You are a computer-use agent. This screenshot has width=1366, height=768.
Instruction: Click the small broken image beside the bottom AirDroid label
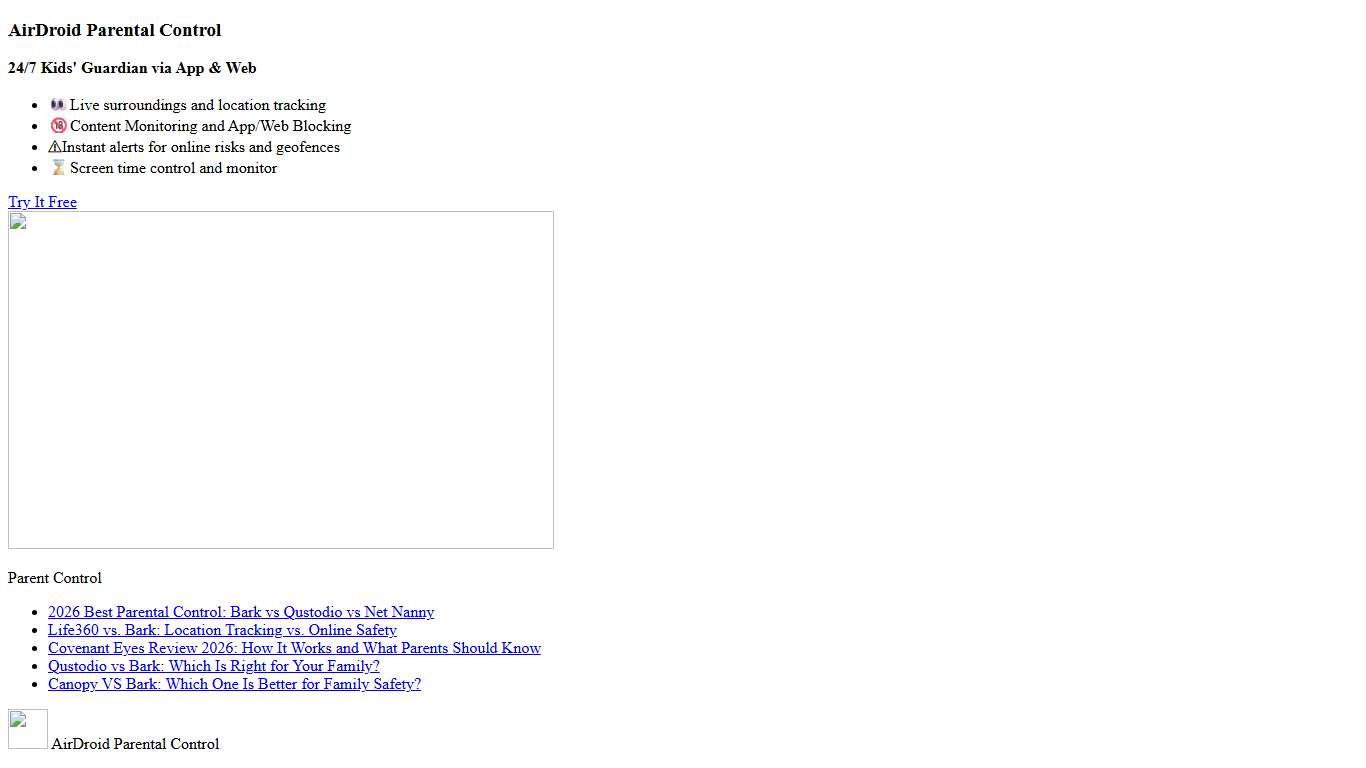point(28,729)
